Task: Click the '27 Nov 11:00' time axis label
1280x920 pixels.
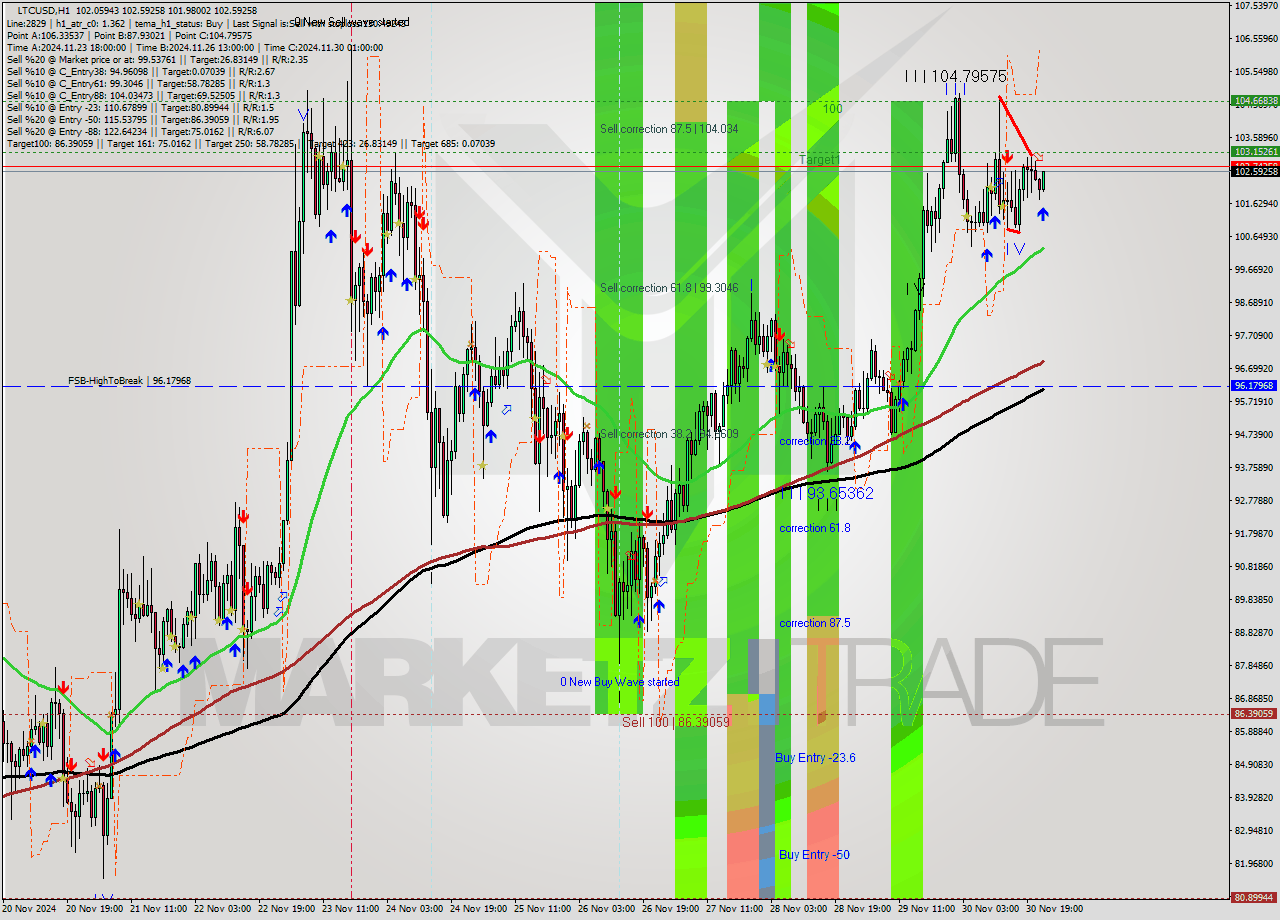Action: pyautogui.click(x=736, y=910)
